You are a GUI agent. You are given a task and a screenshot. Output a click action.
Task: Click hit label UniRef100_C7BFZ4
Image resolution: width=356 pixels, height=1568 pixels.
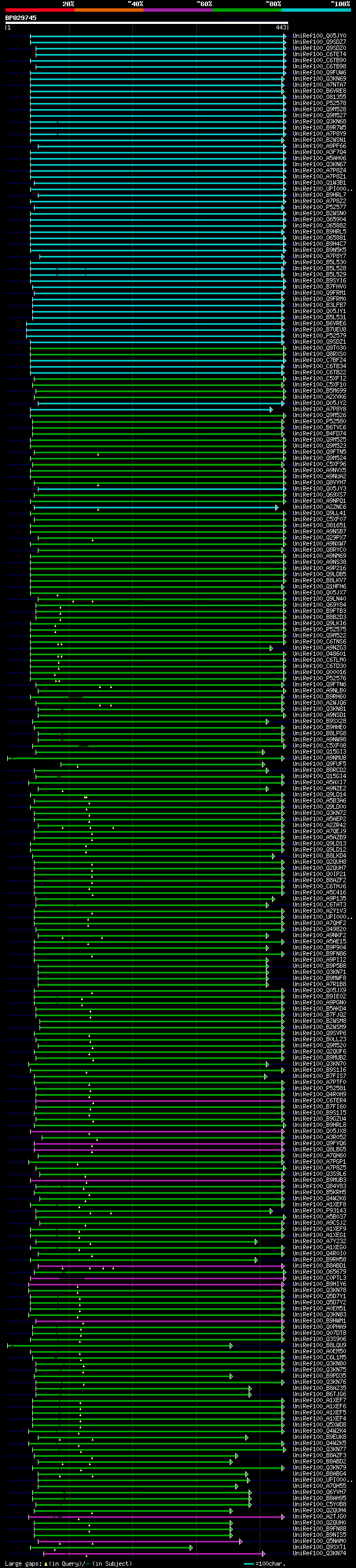[x=319, y=360]
